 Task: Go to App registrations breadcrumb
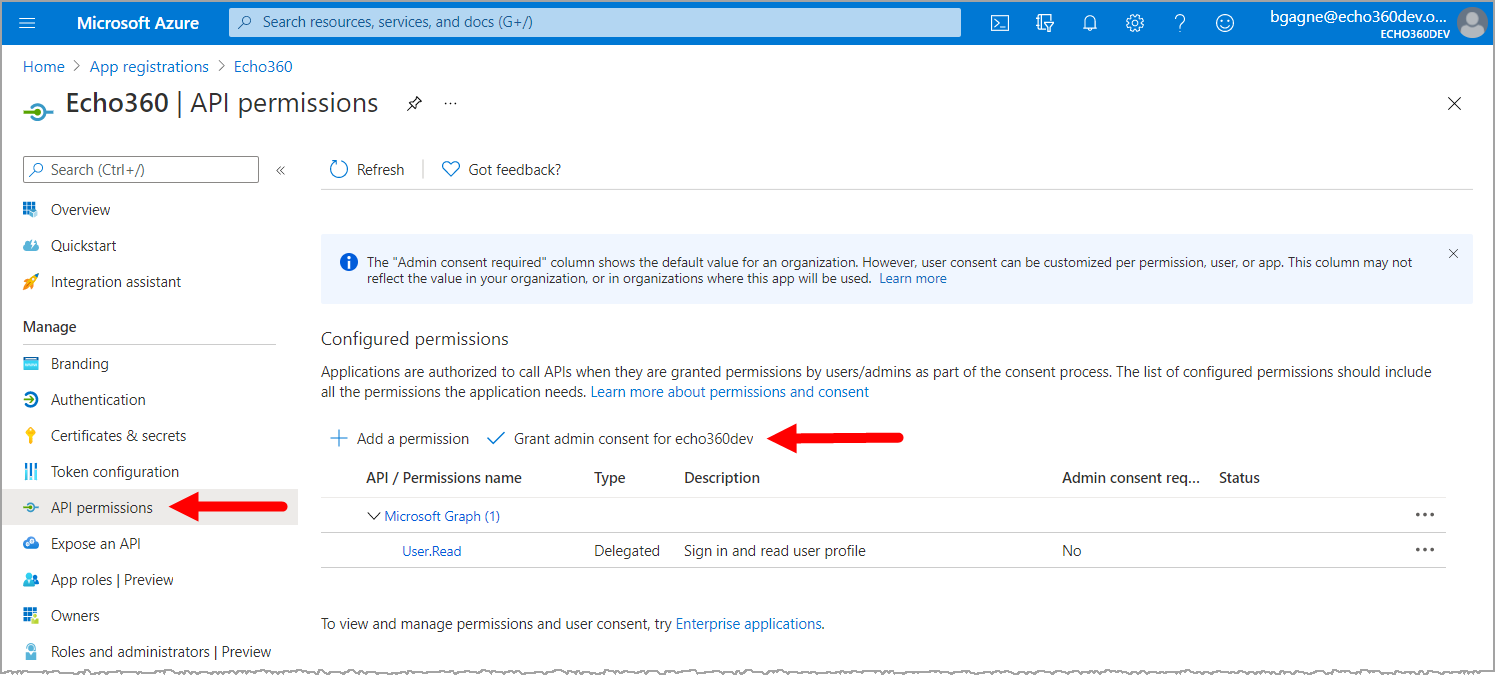click(x=149, y=67)
